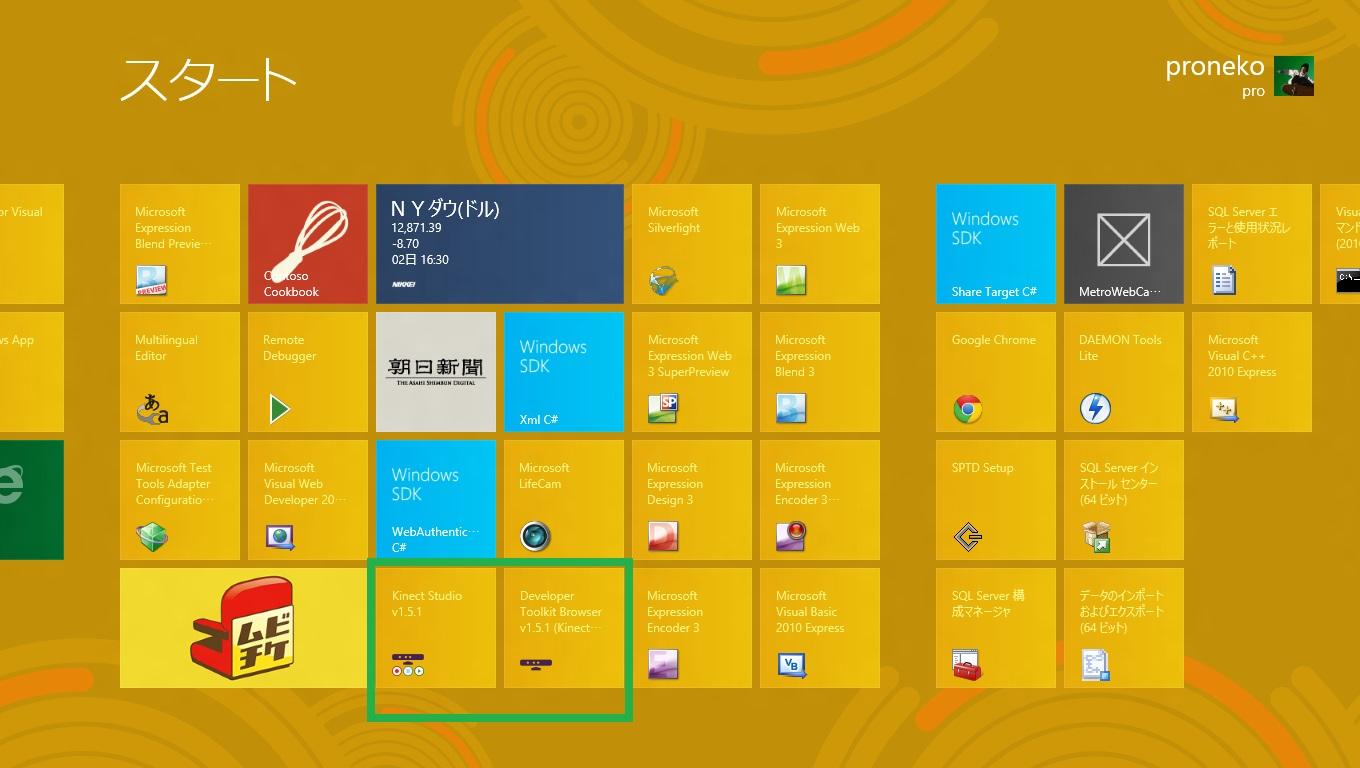The image size is (1360, 768).
Task: Open the Windows SDK Share Target C# tile
Action: pos(996,244)
